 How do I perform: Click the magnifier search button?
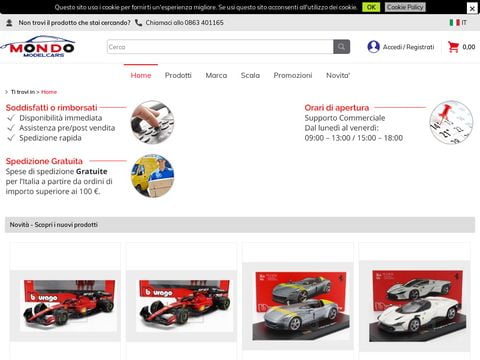click(x=341, y=47)
